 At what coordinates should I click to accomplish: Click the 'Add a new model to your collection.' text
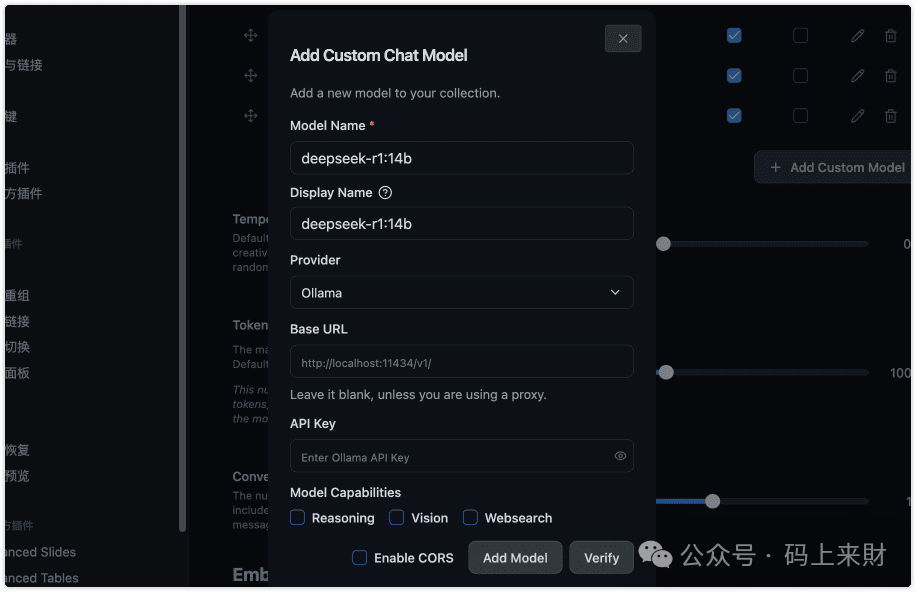click(x=395, y=93)
